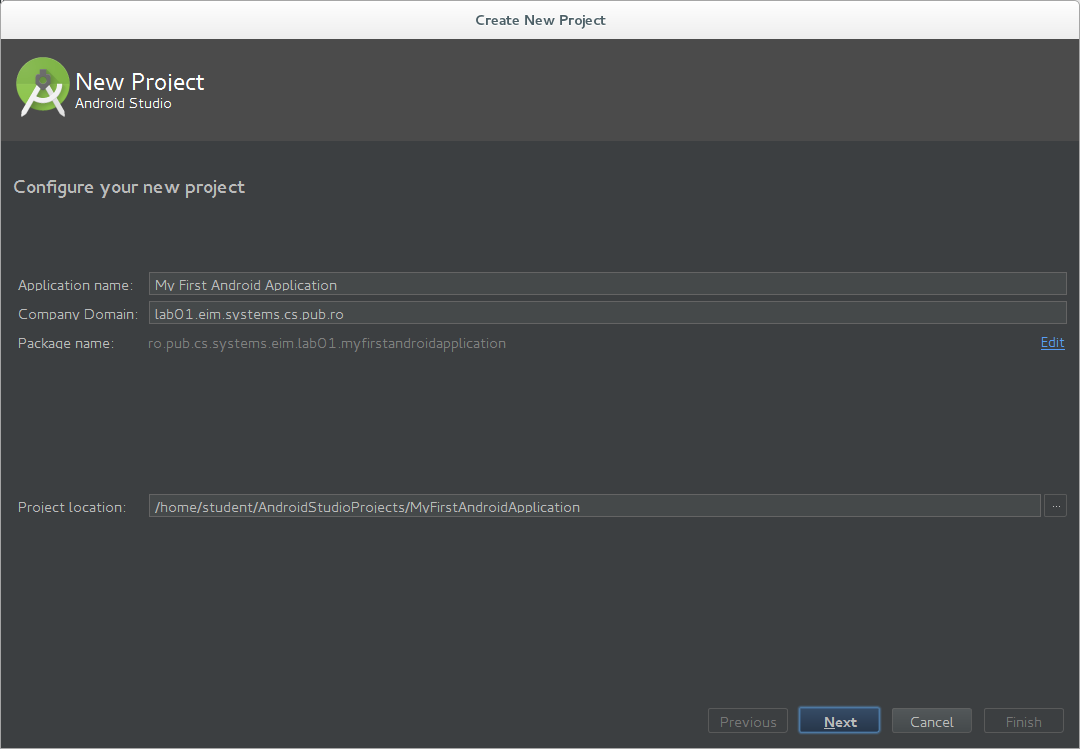Image resolution: width=1080 pixels, height=749 pixels.
Task: Open the project location browse ellipsis button
Action: click(1055, 506)
